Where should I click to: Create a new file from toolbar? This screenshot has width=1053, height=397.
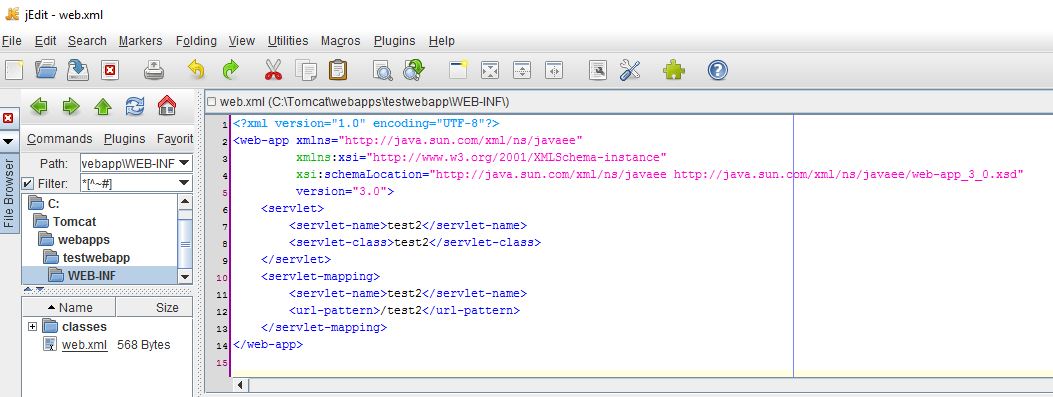pos(14,70)
